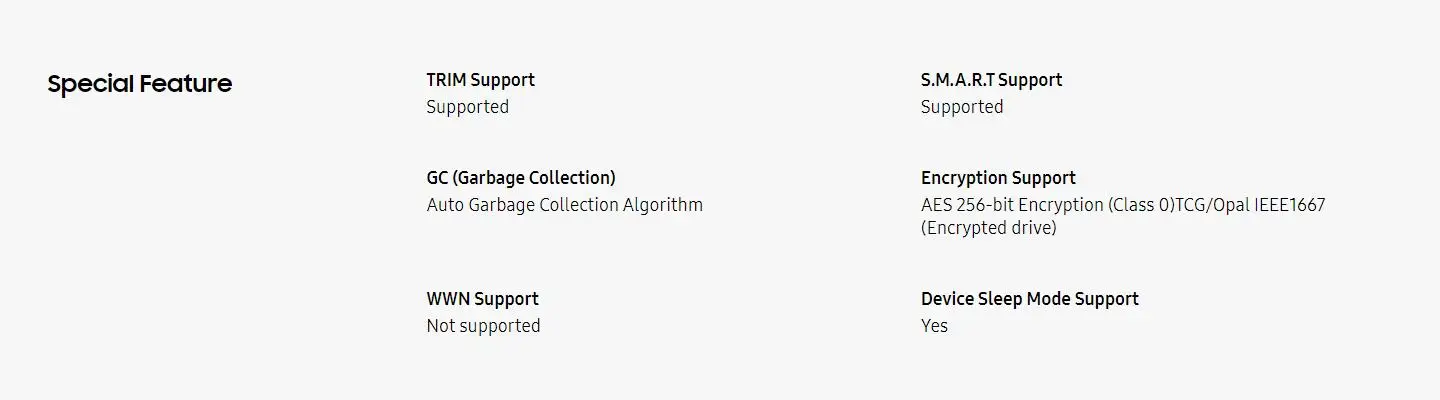The width and height of the screenshot is (1440, 400).
Task: Select the AES 256-bit Encryption text
Action: 1012,205
